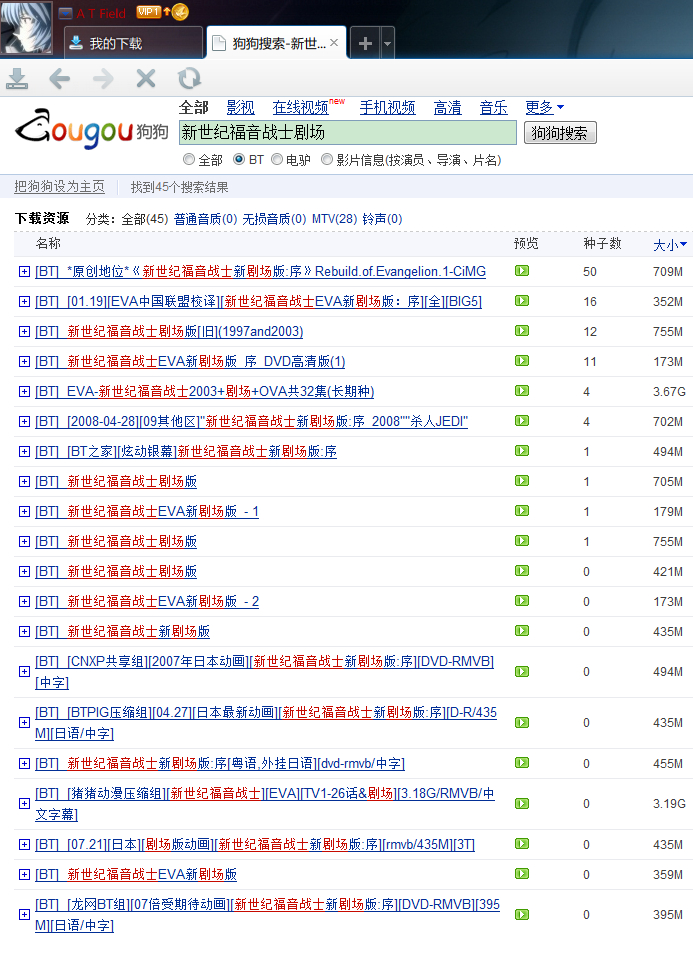The height and width of the screenshot is (954, 693).
Task: Filter by 铃声(0)
Action: (x=382, y=219)
